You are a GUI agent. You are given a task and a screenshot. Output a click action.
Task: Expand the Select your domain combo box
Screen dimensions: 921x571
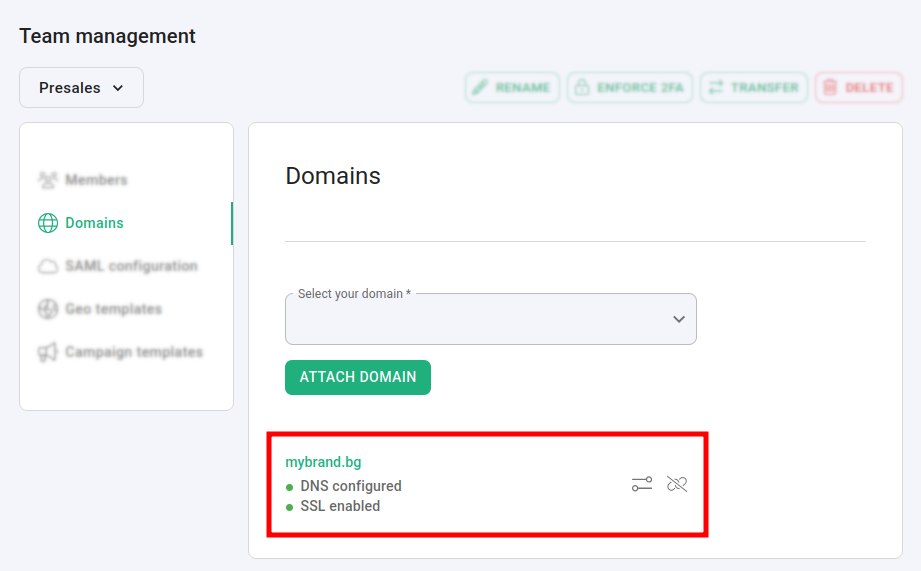click(x=480, y=319)
